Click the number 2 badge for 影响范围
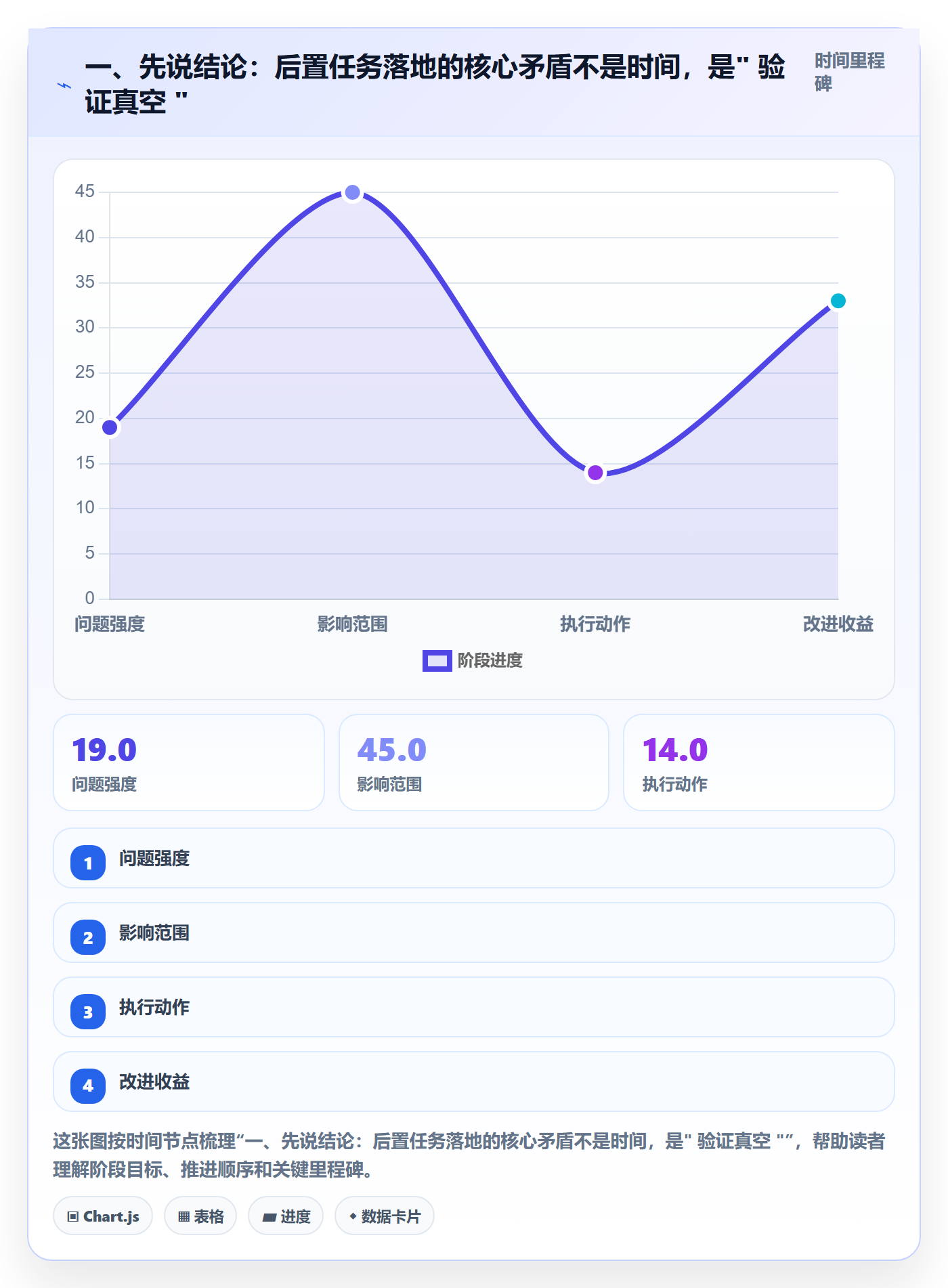The height and width of the screenshot is (1288, 948). click(88, 937)
